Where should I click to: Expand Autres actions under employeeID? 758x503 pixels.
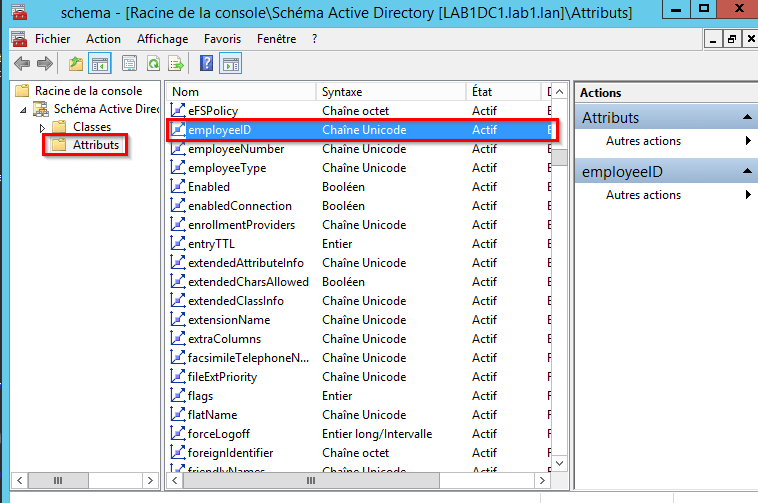click(x=748, y=195)
